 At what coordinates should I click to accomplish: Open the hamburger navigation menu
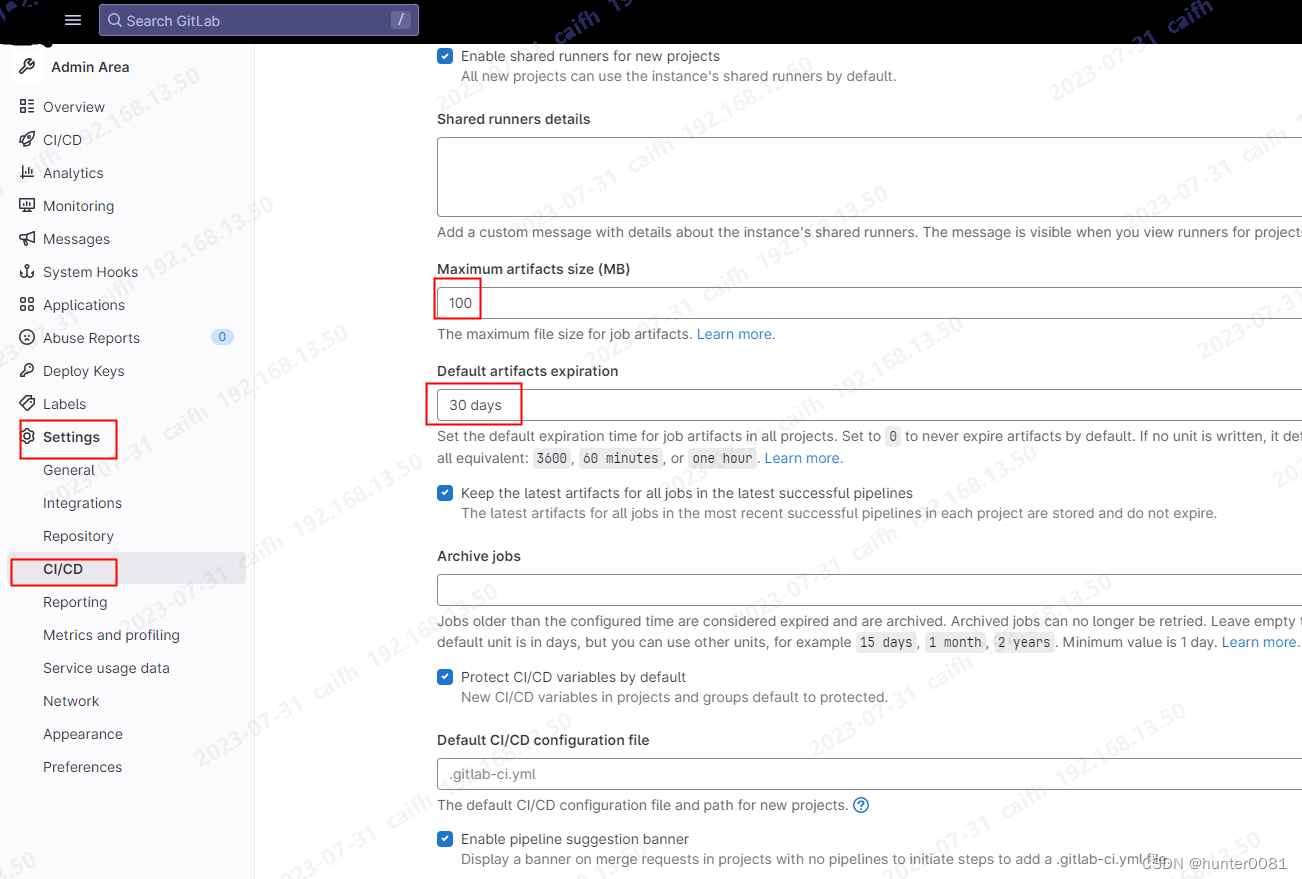[x=72, y=19]
